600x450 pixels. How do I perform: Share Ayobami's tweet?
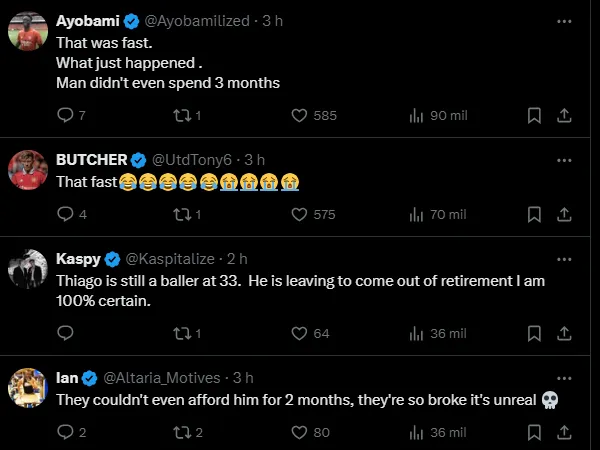pos(564,116)
